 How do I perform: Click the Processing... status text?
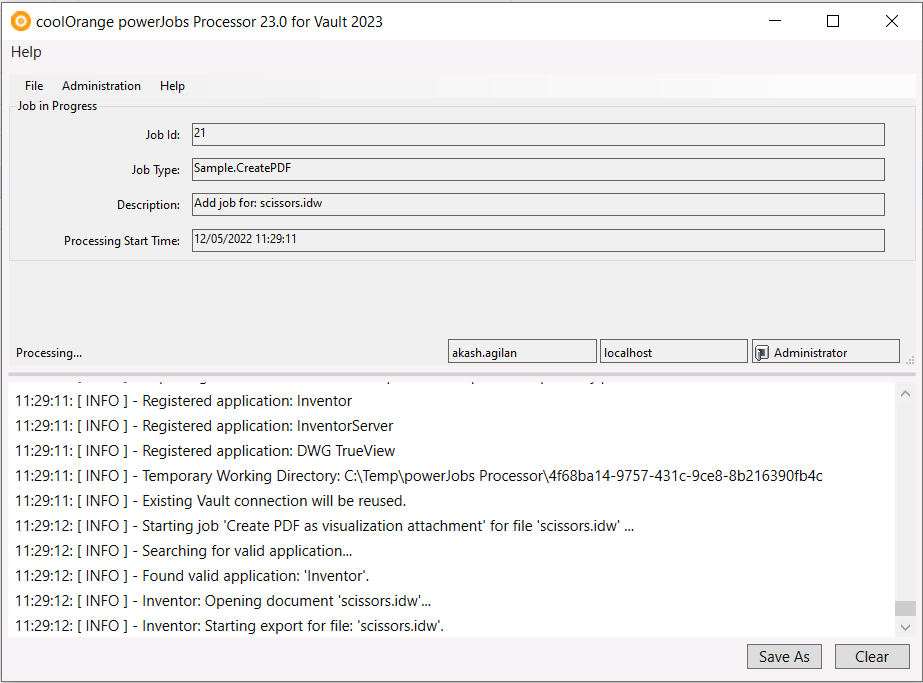tap(49, 353)
